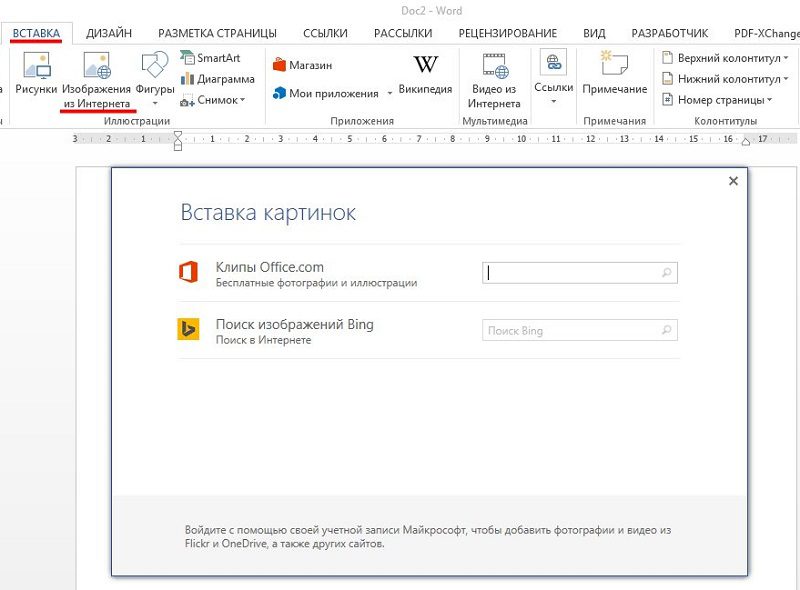Click the Приложения group label
800x590 pixels.
pos(362,121)
